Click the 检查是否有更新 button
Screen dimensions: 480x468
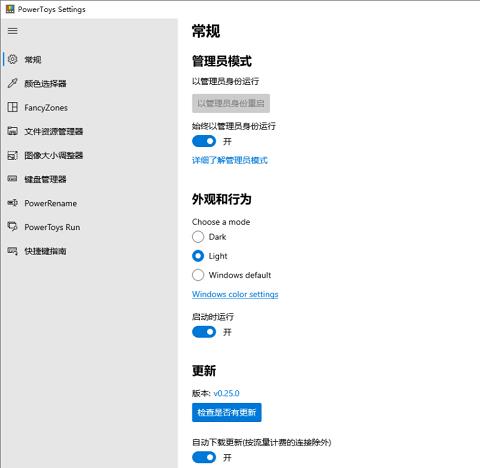click(227, 412)
